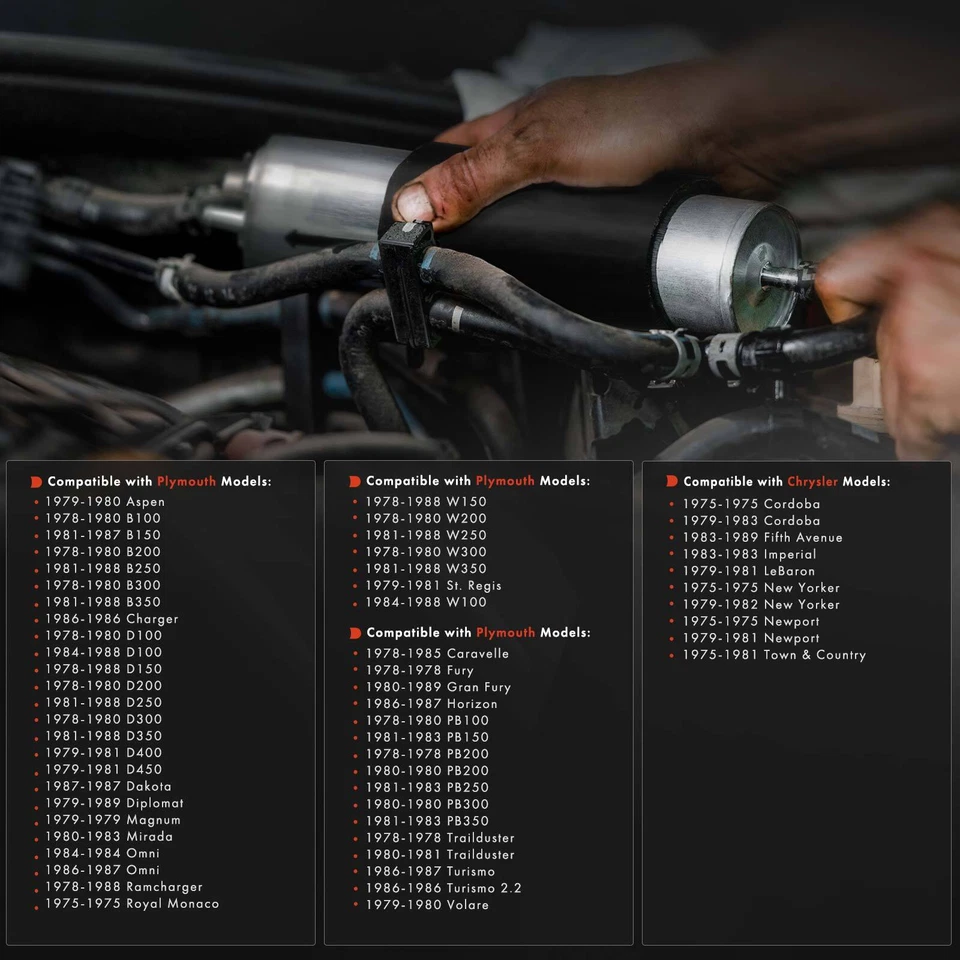
Task: Click '1980-1980 PB300' entry
Action: point(427,804)
